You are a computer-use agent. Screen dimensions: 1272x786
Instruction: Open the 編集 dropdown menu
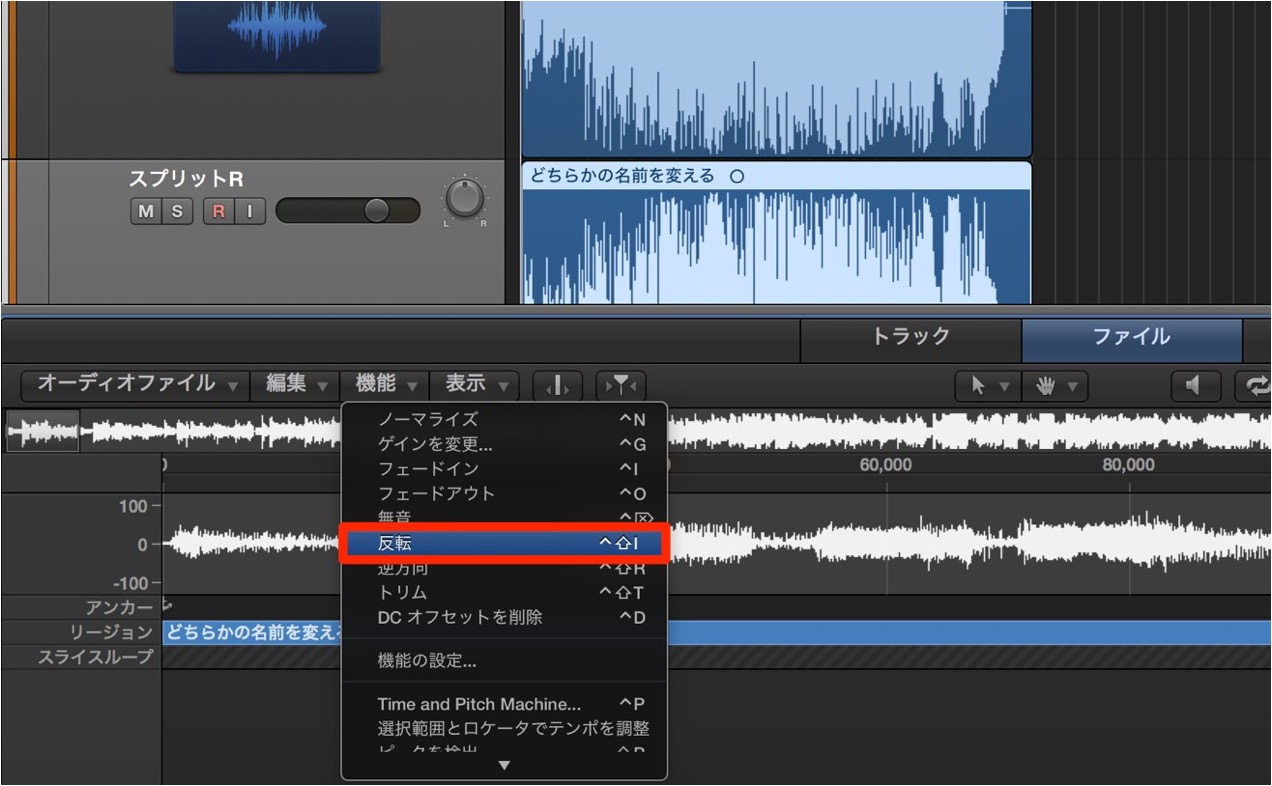pos(296,384)
